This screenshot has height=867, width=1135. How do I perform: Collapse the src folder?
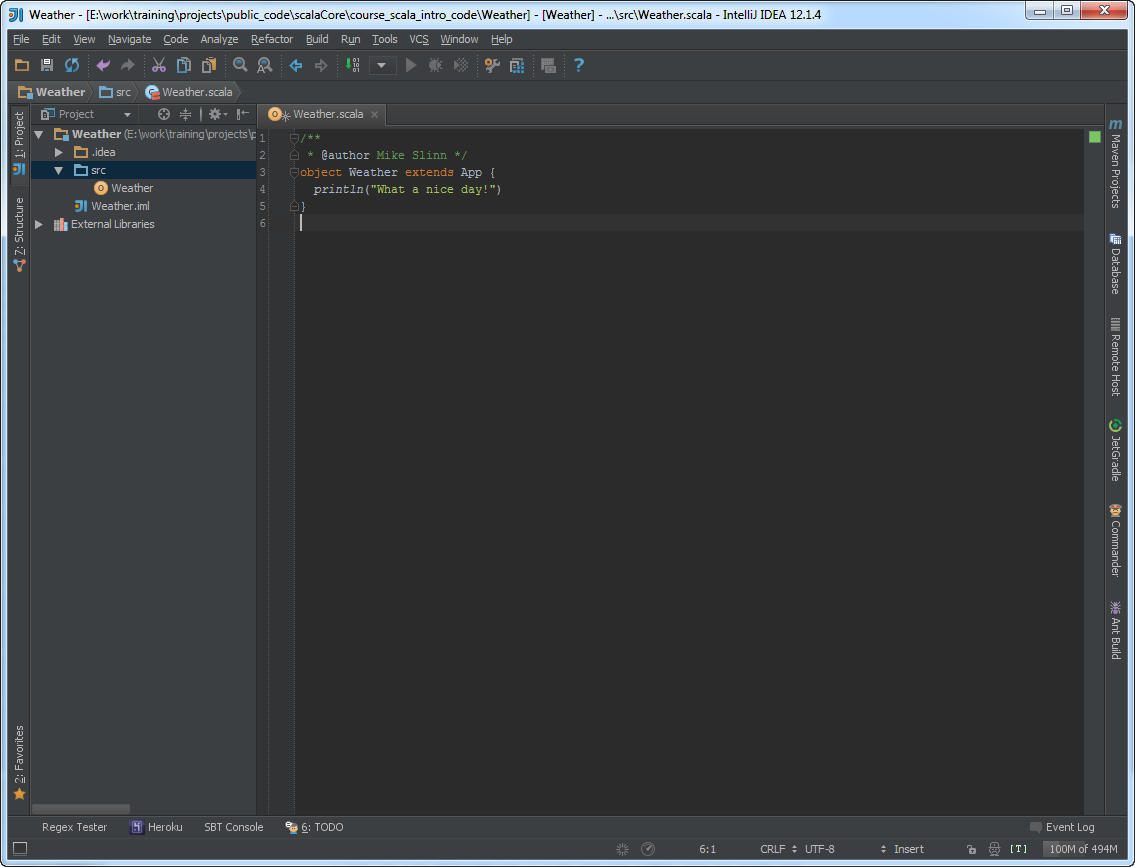[x=59, y=171]
